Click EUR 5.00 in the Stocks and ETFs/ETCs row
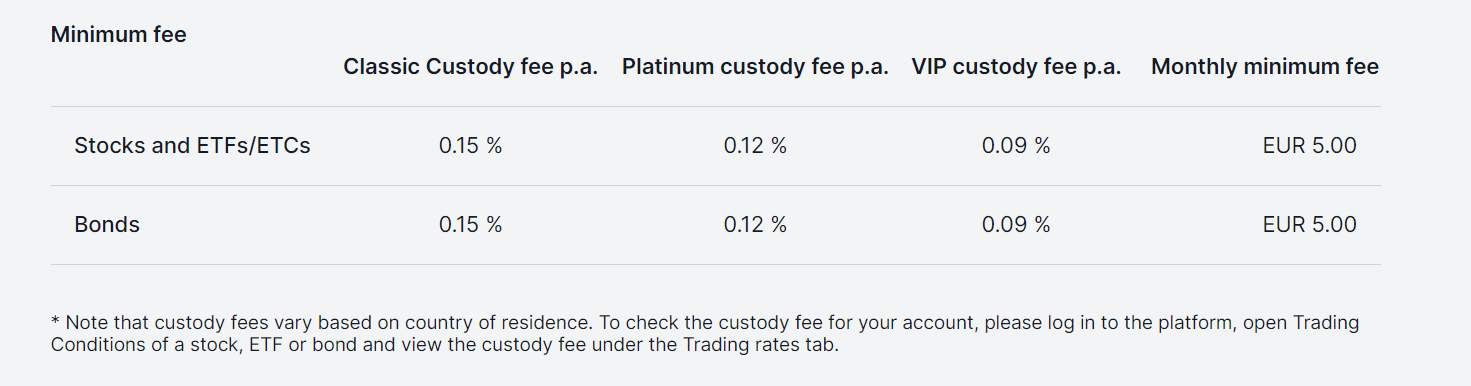The image size is (1471, 386). click(1309, 146)
